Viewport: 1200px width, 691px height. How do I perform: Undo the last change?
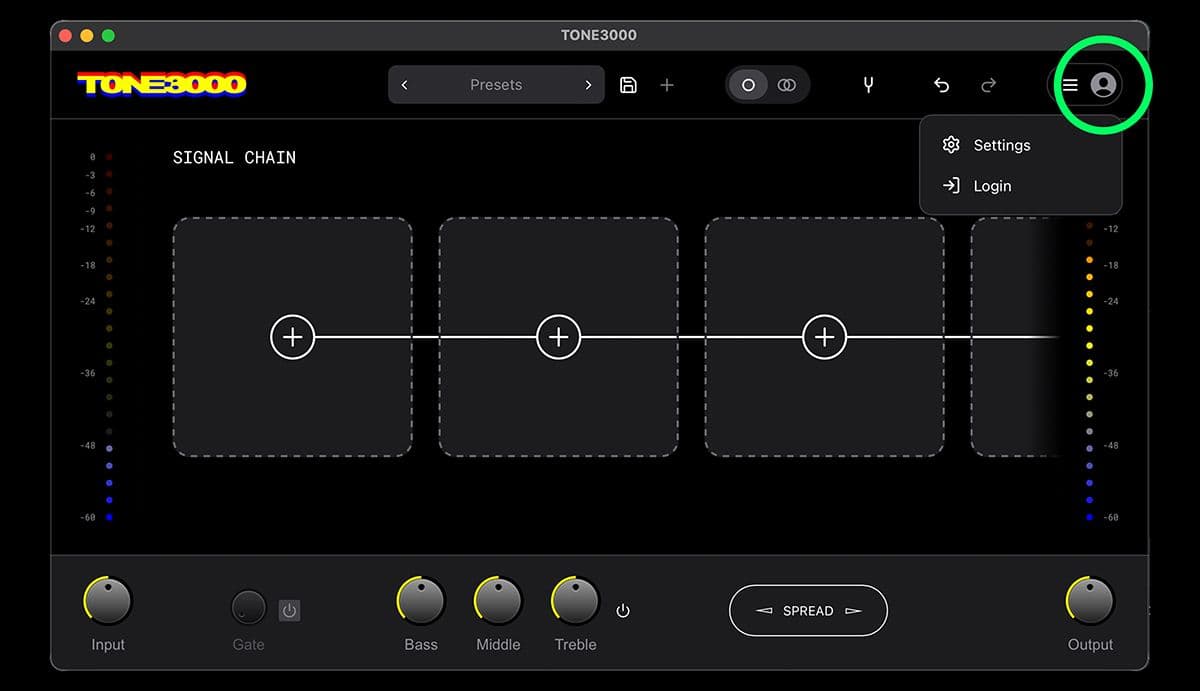tap(941, 85)
